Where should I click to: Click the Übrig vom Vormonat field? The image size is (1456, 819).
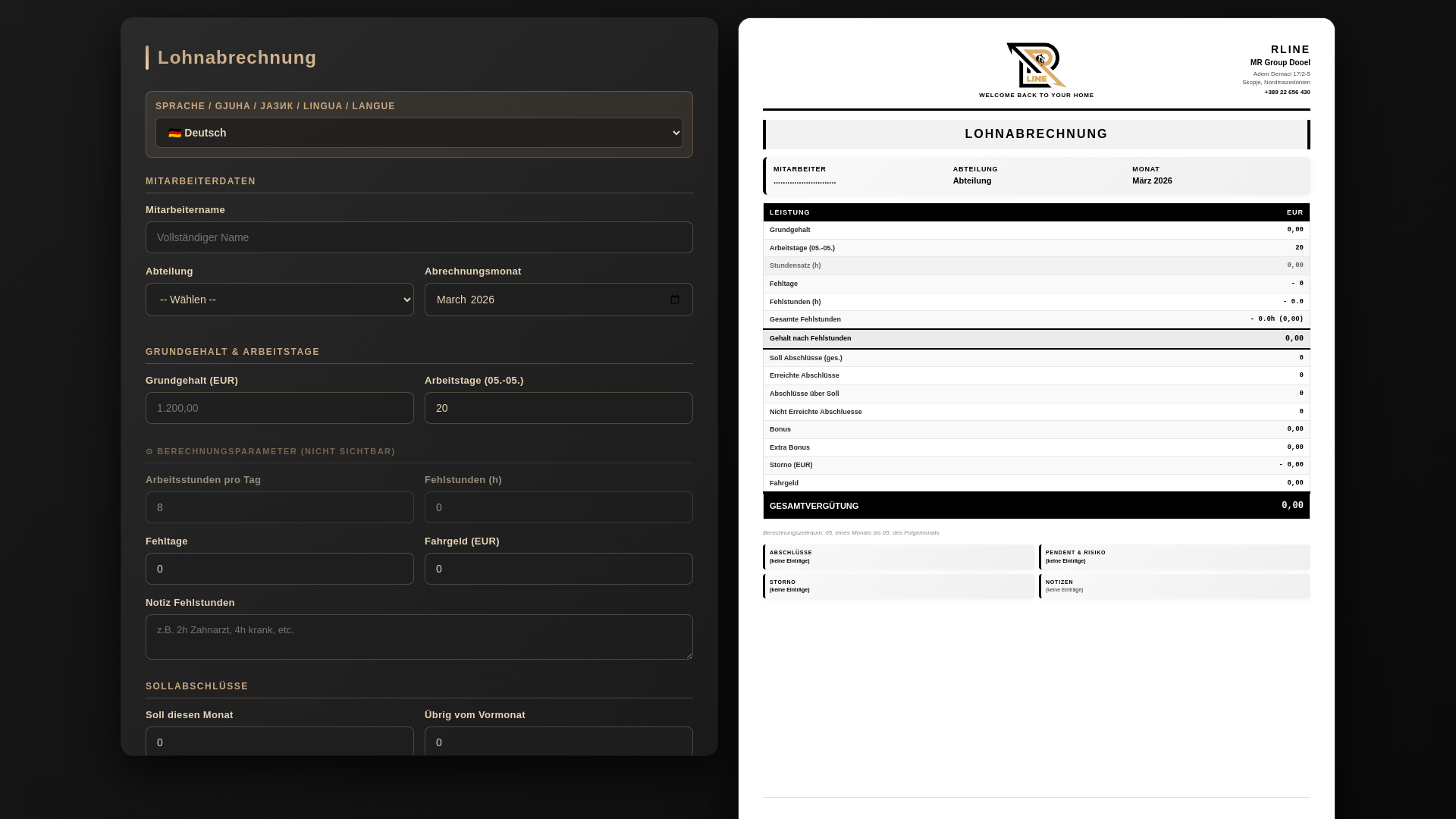(x=559, y=742)
